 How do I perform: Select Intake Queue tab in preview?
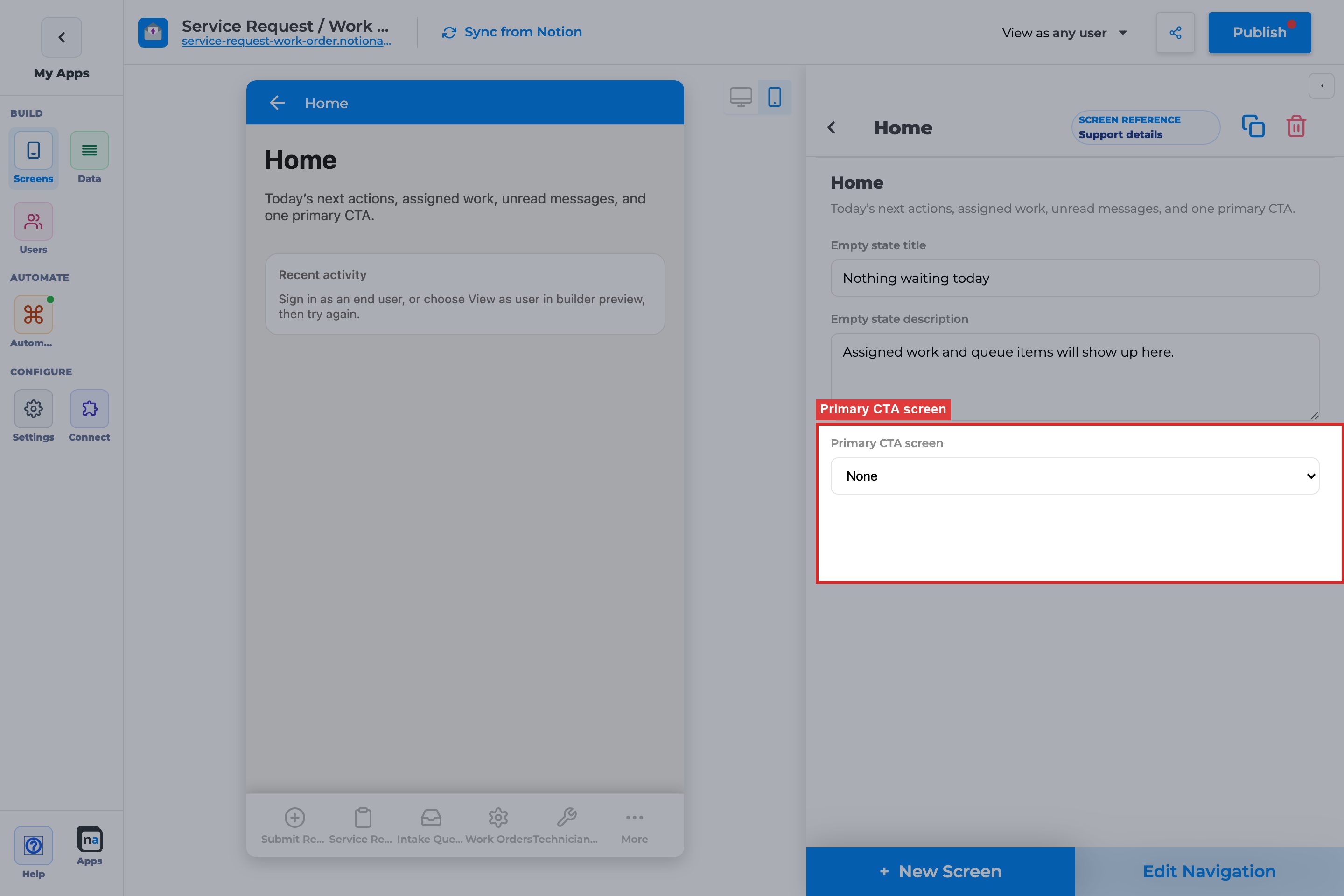430,826
